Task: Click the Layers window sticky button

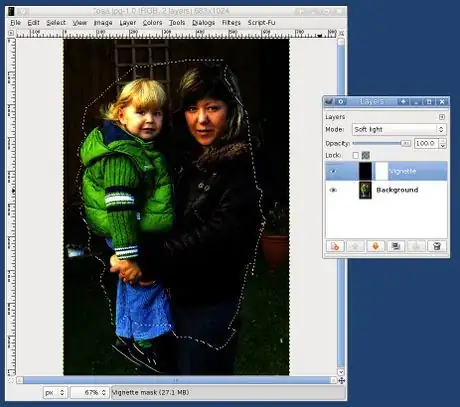Action: [x=341, y=101]
